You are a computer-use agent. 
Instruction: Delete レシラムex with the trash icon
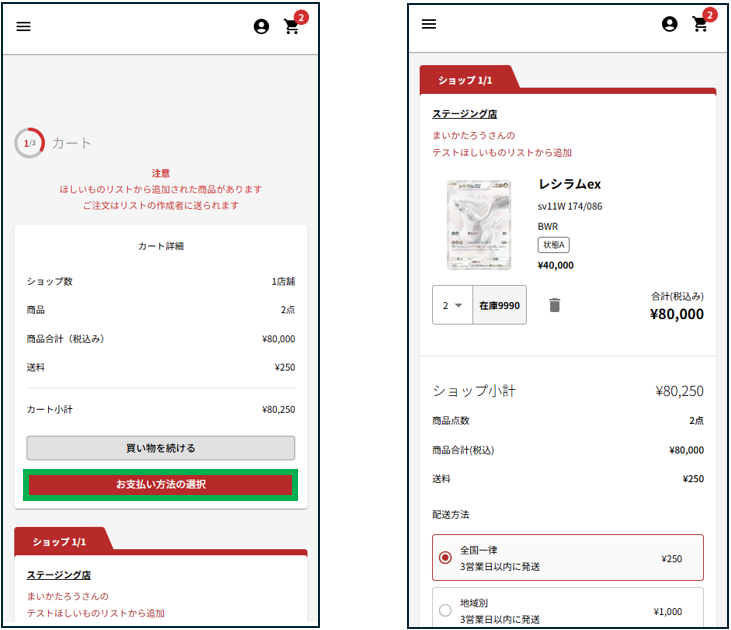click(x=555, y=305)
